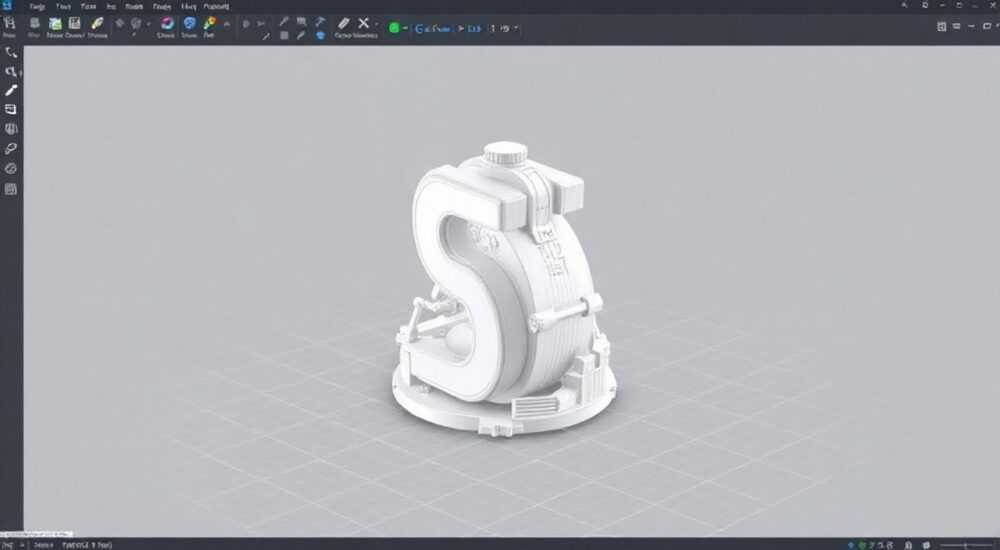Click the green square button in toolbar
This screenshot has width=1000, height=550.
394,28
